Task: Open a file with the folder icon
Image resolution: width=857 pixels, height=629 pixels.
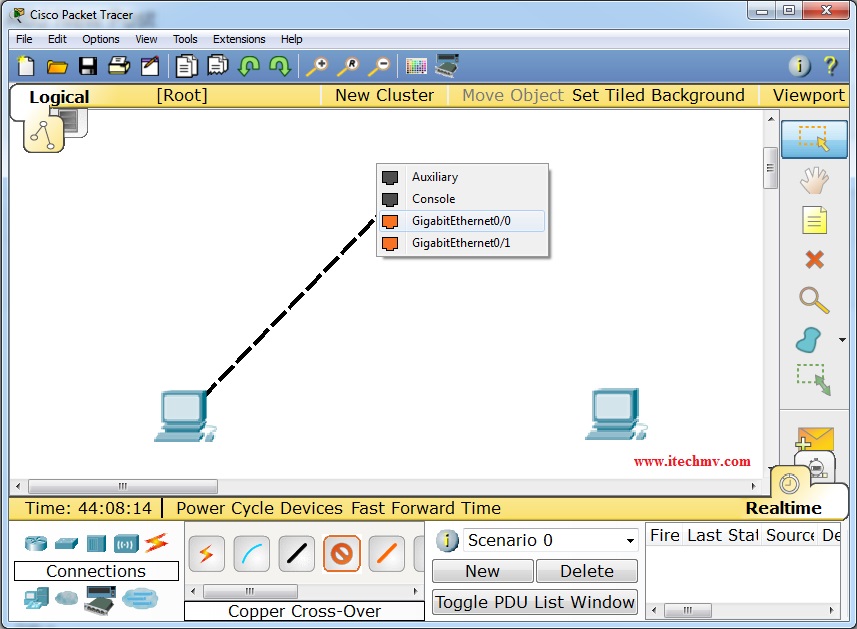Action: (x=57, y=67)
